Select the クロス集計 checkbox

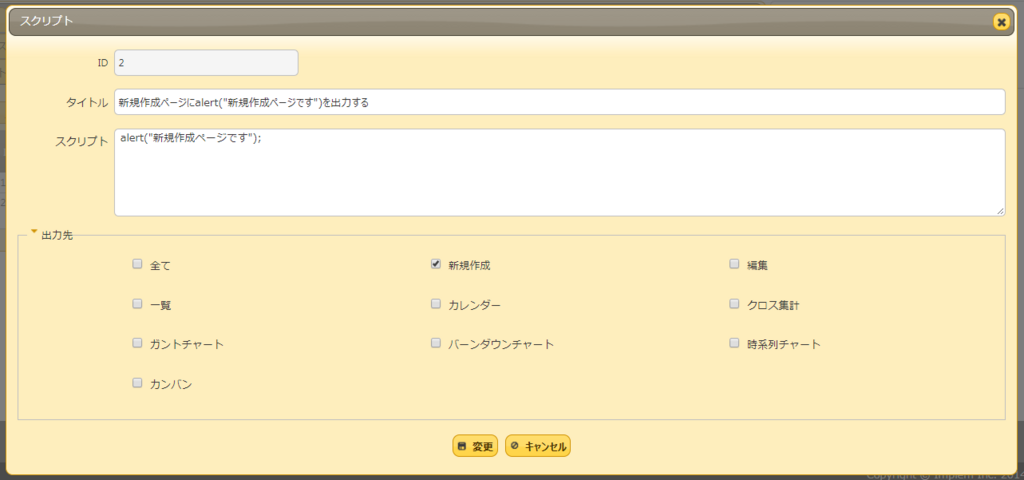[x=734, y=304]
